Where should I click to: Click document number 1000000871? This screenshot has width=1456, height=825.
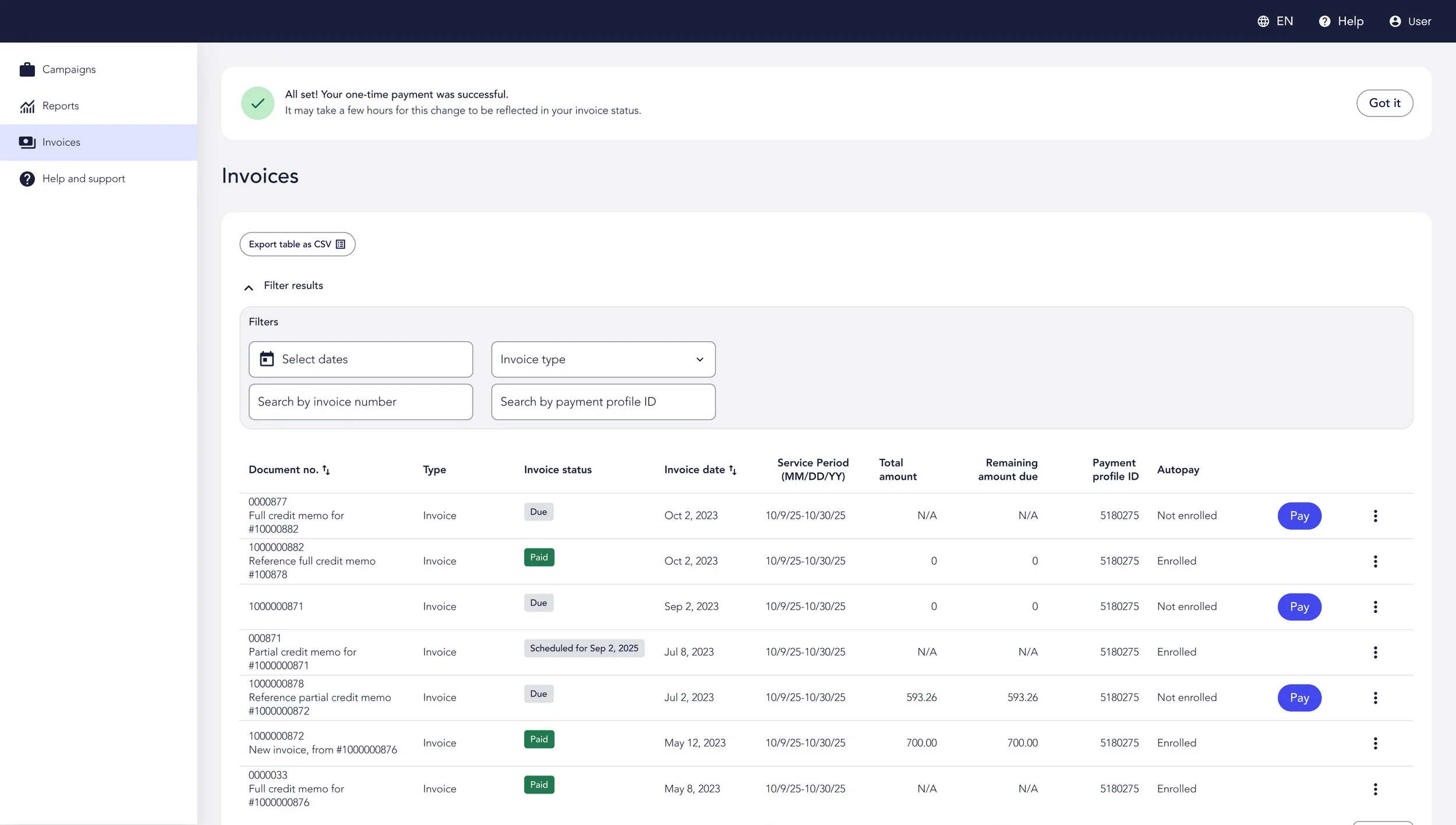click(x=275, y=607)
